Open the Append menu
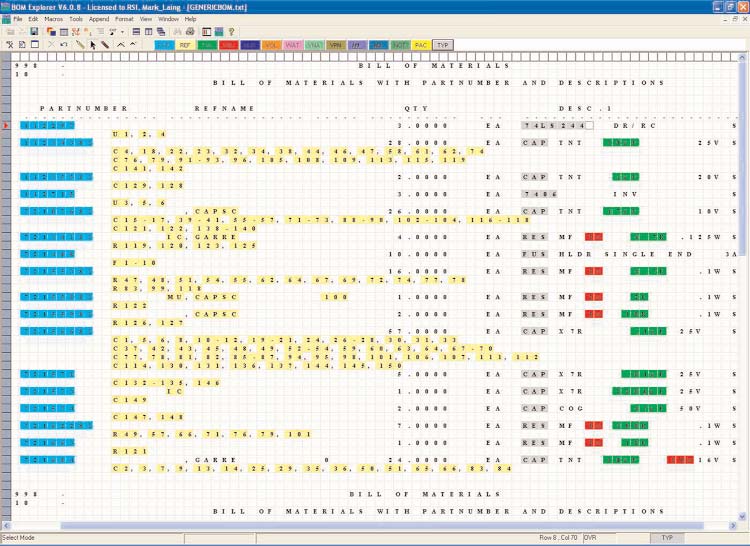 [99, 19]
